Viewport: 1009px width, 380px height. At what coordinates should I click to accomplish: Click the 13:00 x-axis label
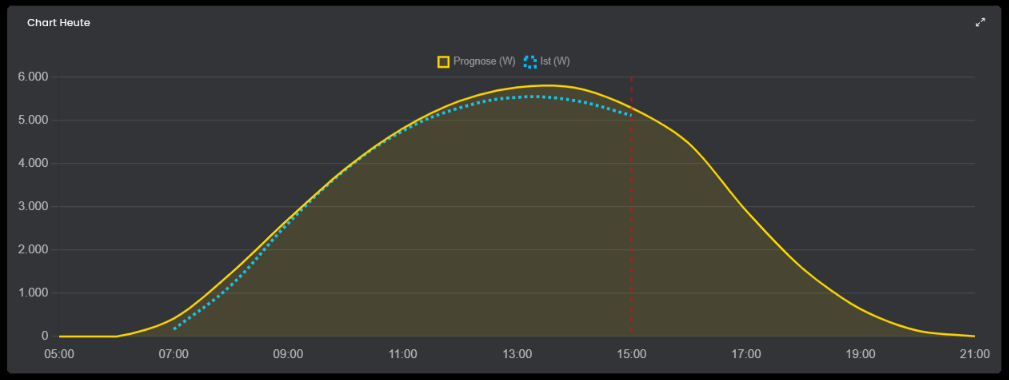517,354
